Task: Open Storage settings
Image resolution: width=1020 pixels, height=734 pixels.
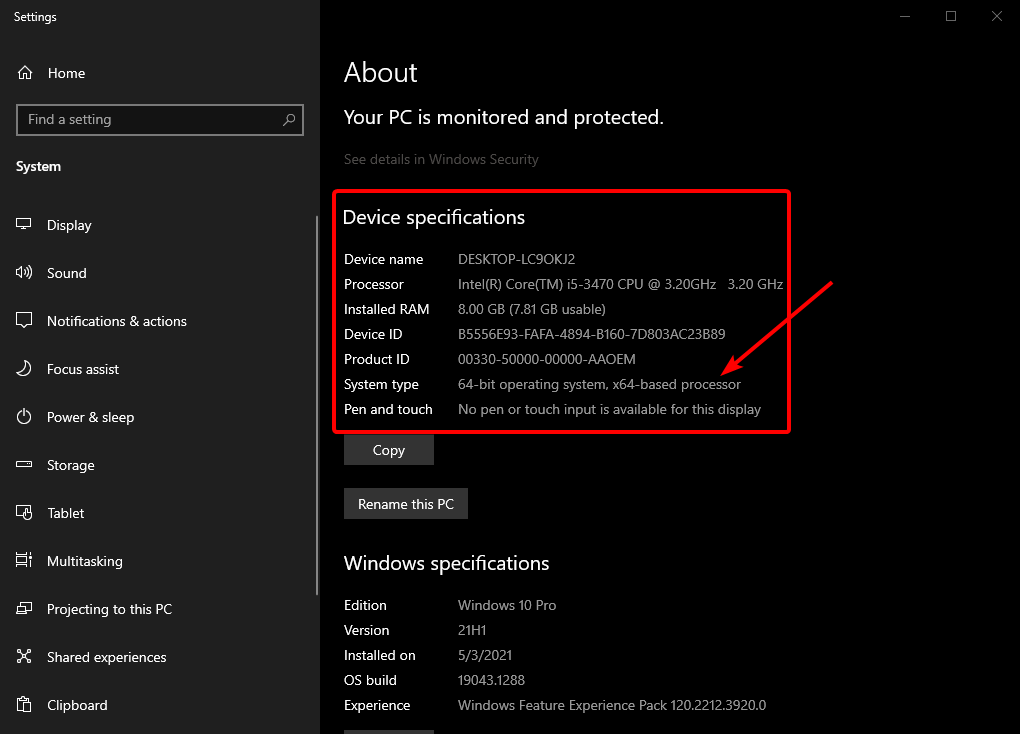Action: pos(158,465)
